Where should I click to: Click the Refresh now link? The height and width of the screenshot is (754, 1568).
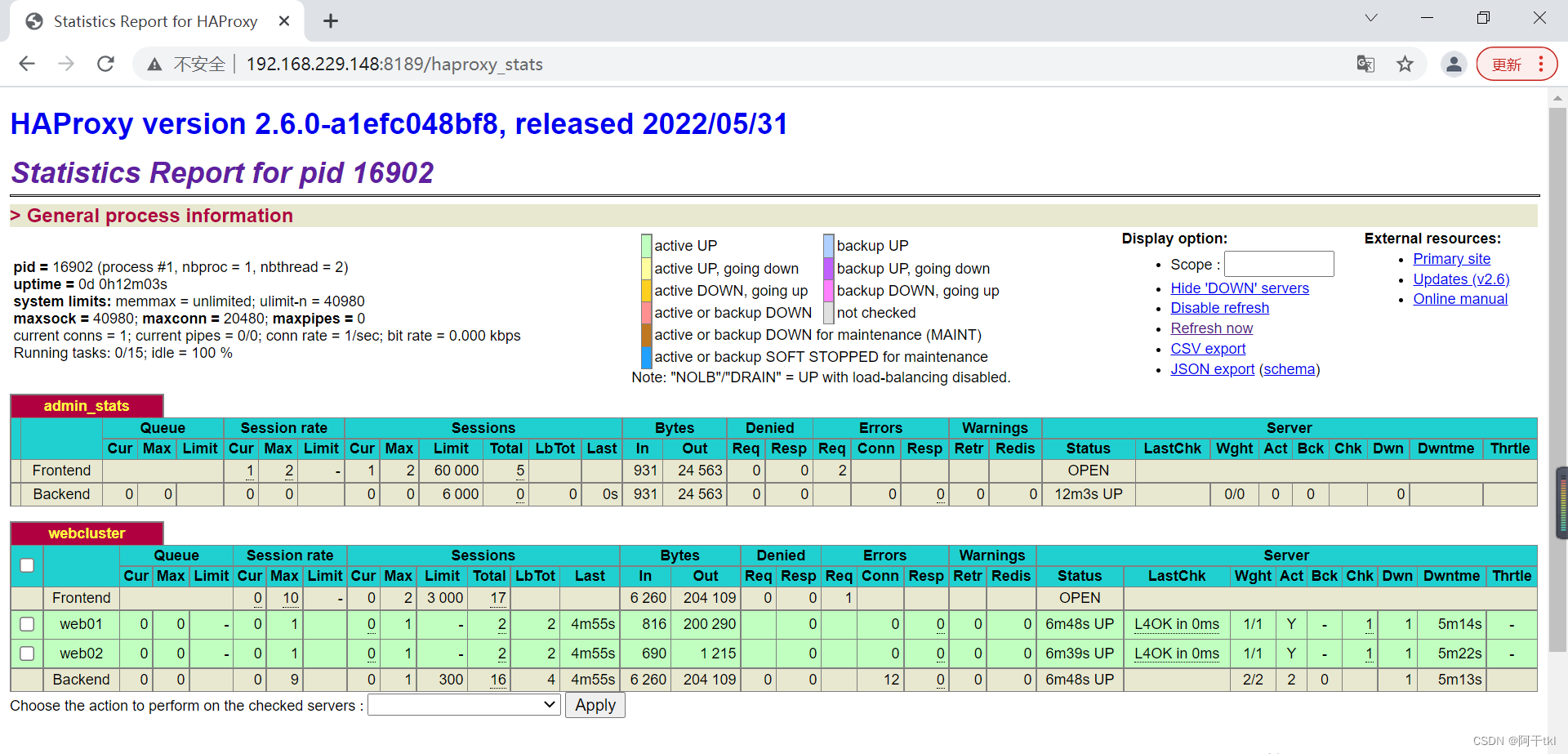1211,328
